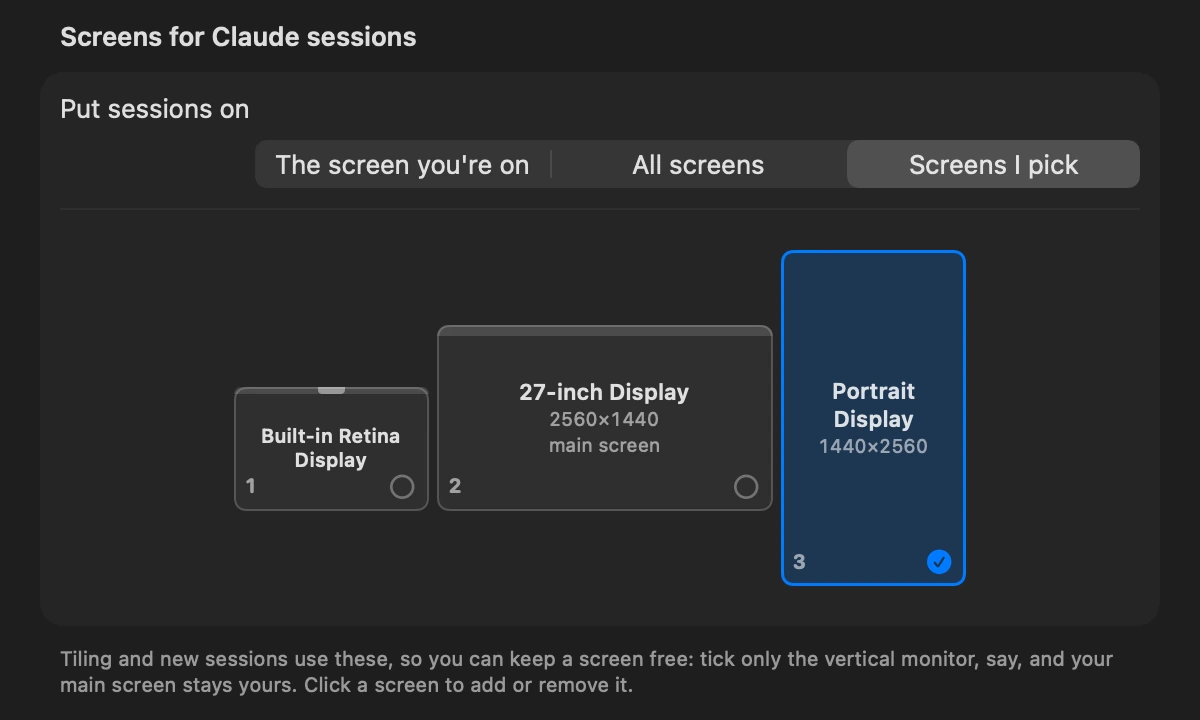Click the screen number 1 label

[x=251, y=486]
